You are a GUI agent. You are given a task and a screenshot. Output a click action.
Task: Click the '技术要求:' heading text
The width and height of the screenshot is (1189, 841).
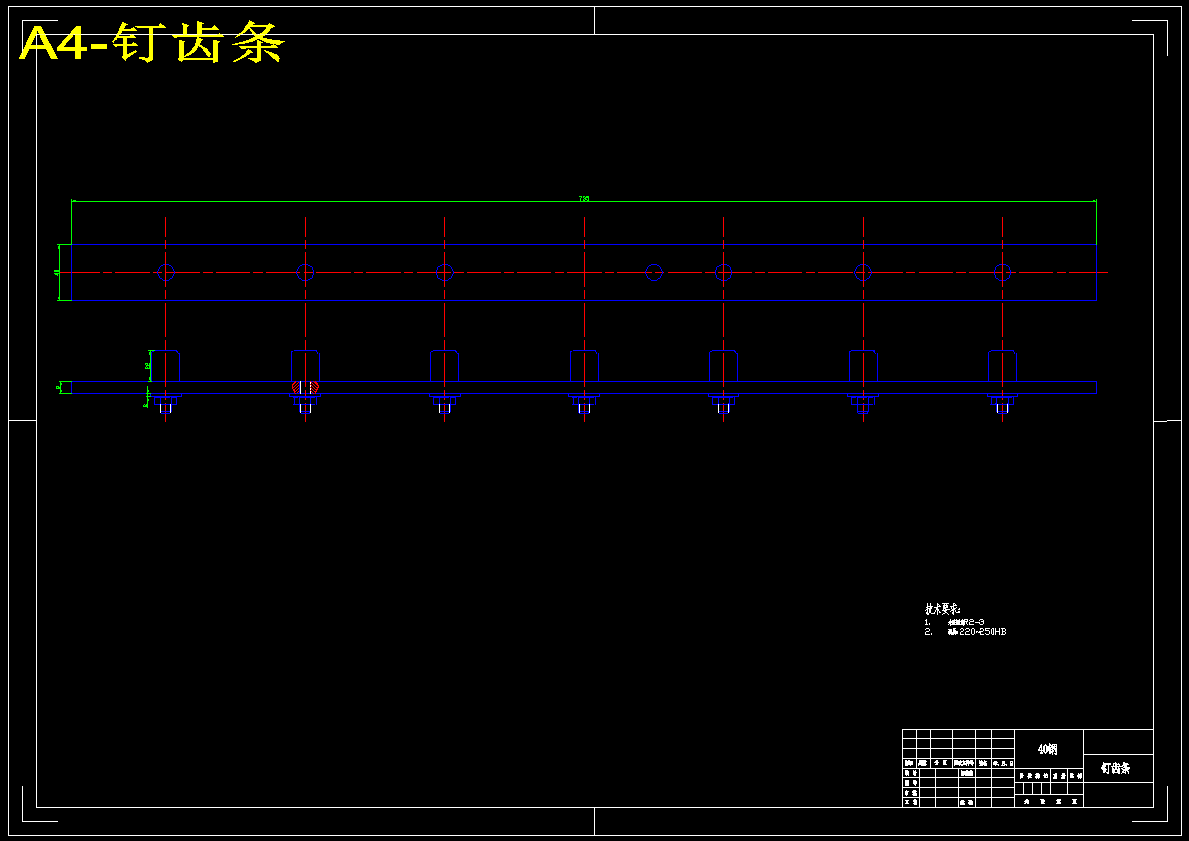tap(943, 609)
